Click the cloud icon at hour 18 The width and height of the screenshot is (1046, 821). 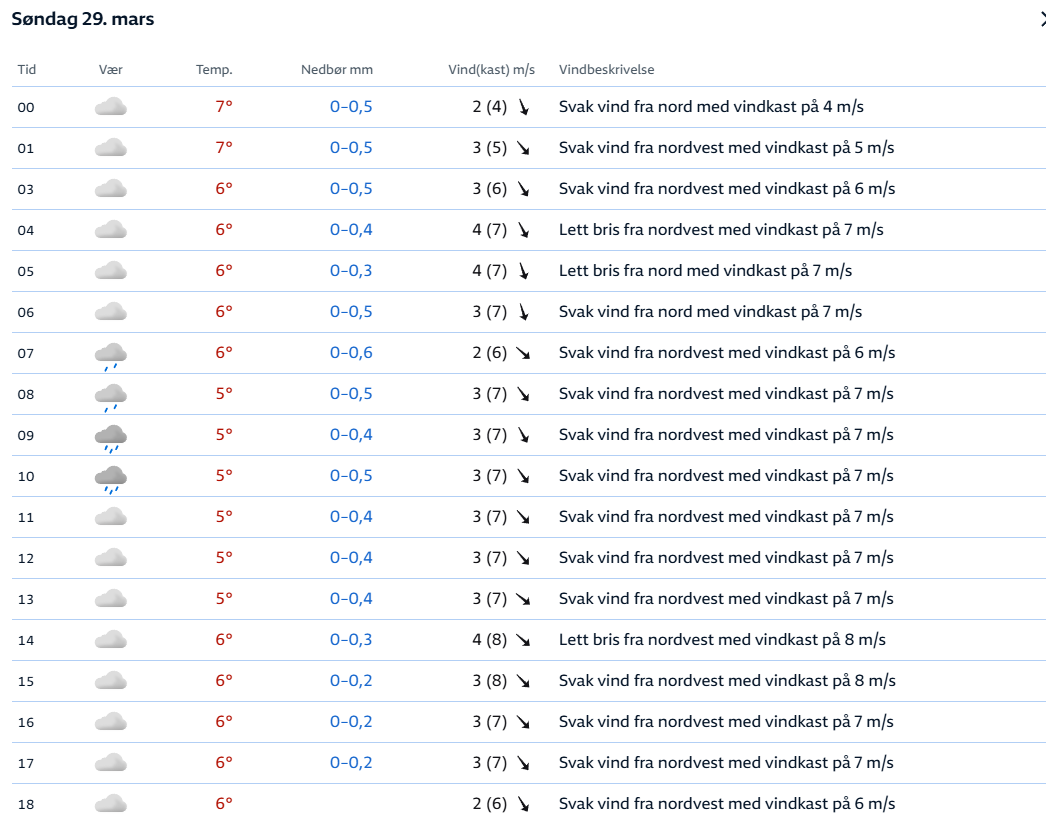point(110,804)
